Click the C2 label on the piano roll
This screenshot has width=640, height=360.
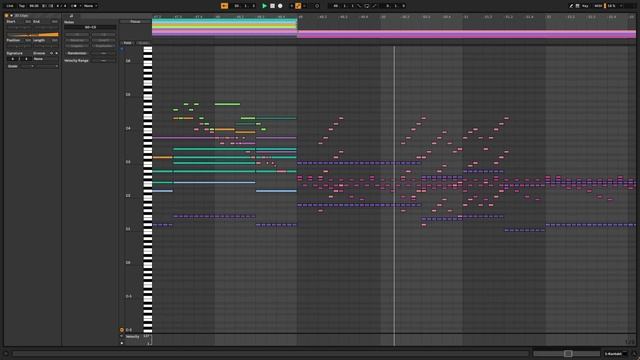pyautogui.click(x=128, y=196)
